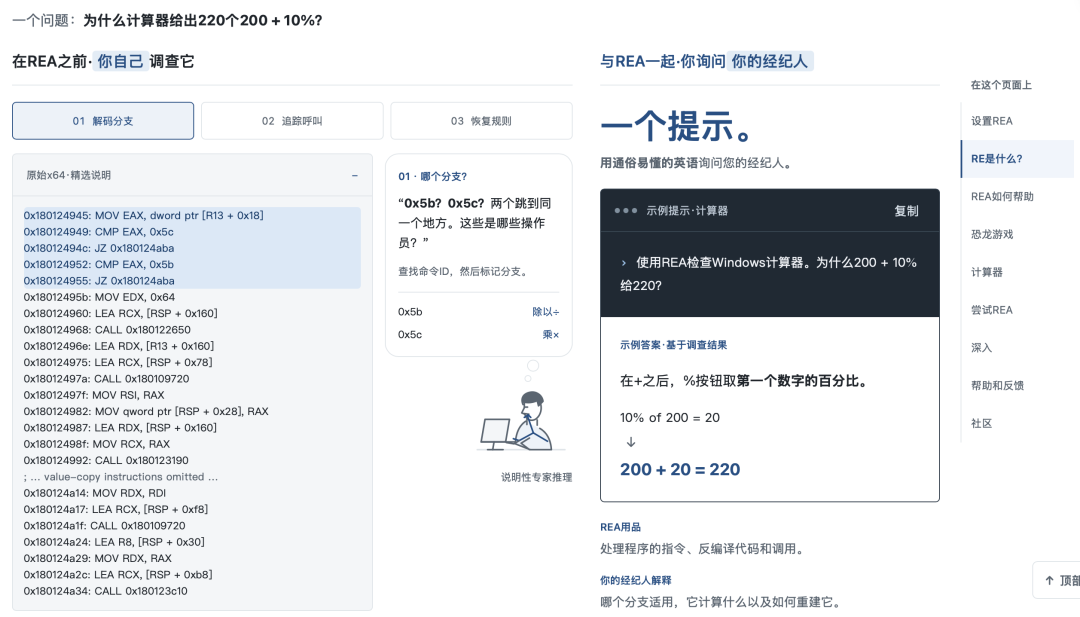
Task: Click the 0x5b 除以÷ branch row
Action: (x=479, y=312)
